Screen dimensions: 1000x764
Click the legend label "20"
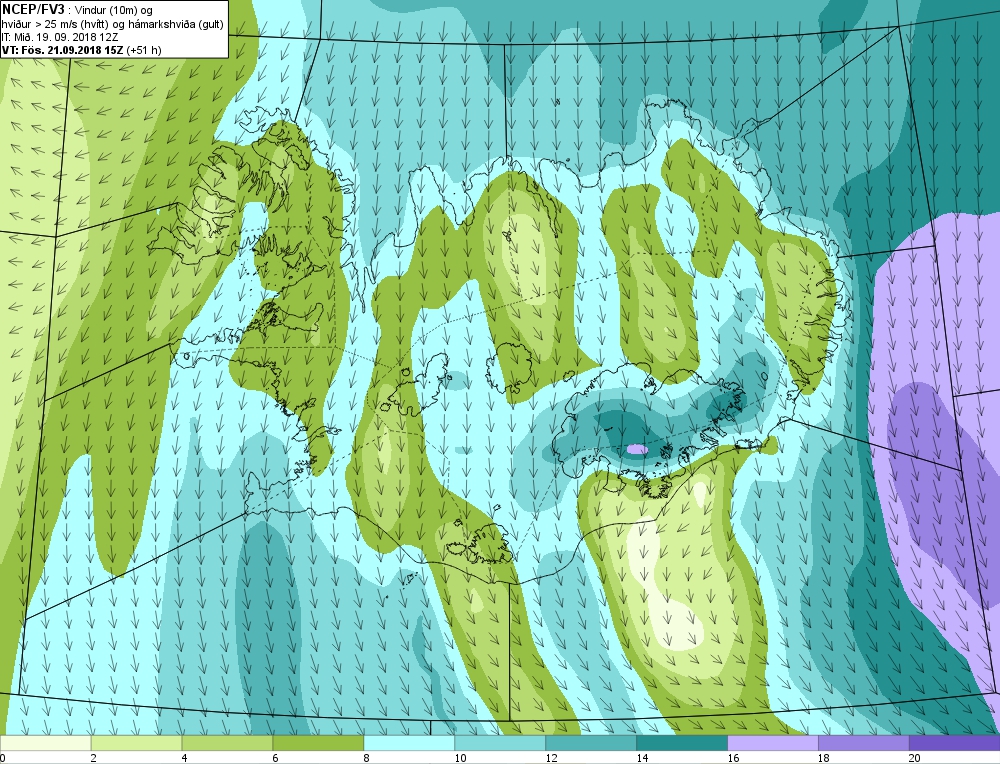click(x=915, y=758)
